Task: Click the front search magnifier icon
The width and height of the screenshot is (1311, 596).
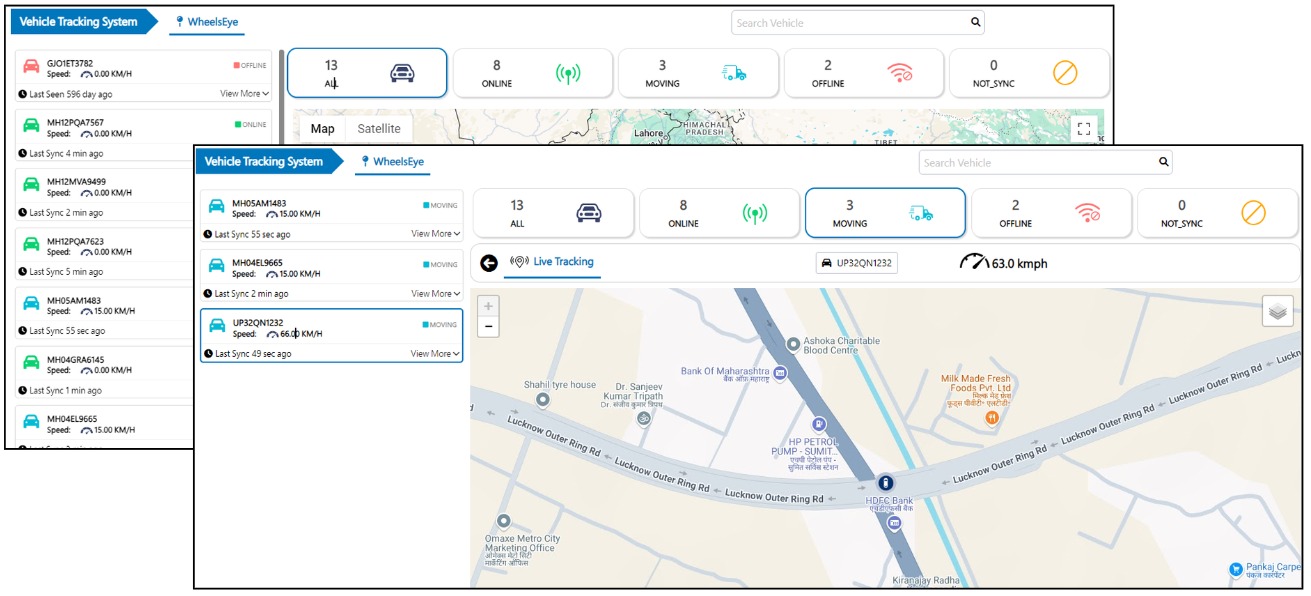Action: 1163,162
